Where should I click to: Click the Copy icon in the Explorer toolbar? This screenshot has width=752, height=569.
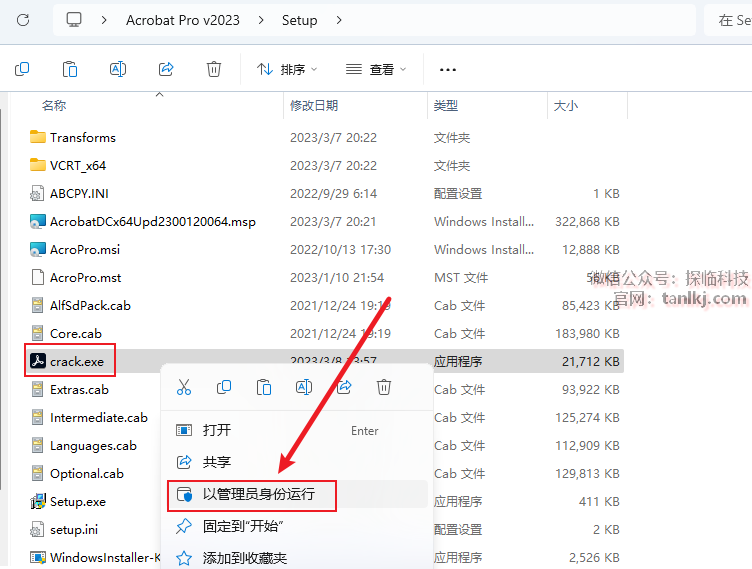[22, 69]
